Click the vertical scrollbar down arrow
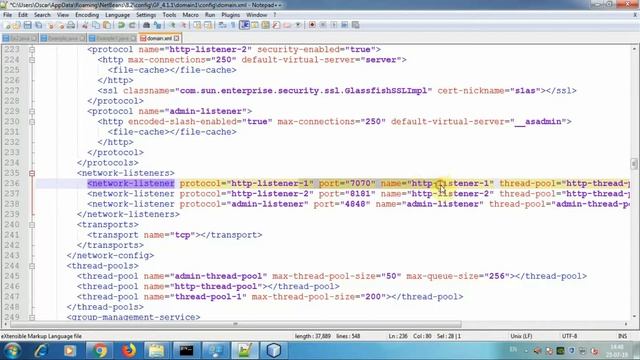Screen dimensions: 640x360 click(634, 317)
